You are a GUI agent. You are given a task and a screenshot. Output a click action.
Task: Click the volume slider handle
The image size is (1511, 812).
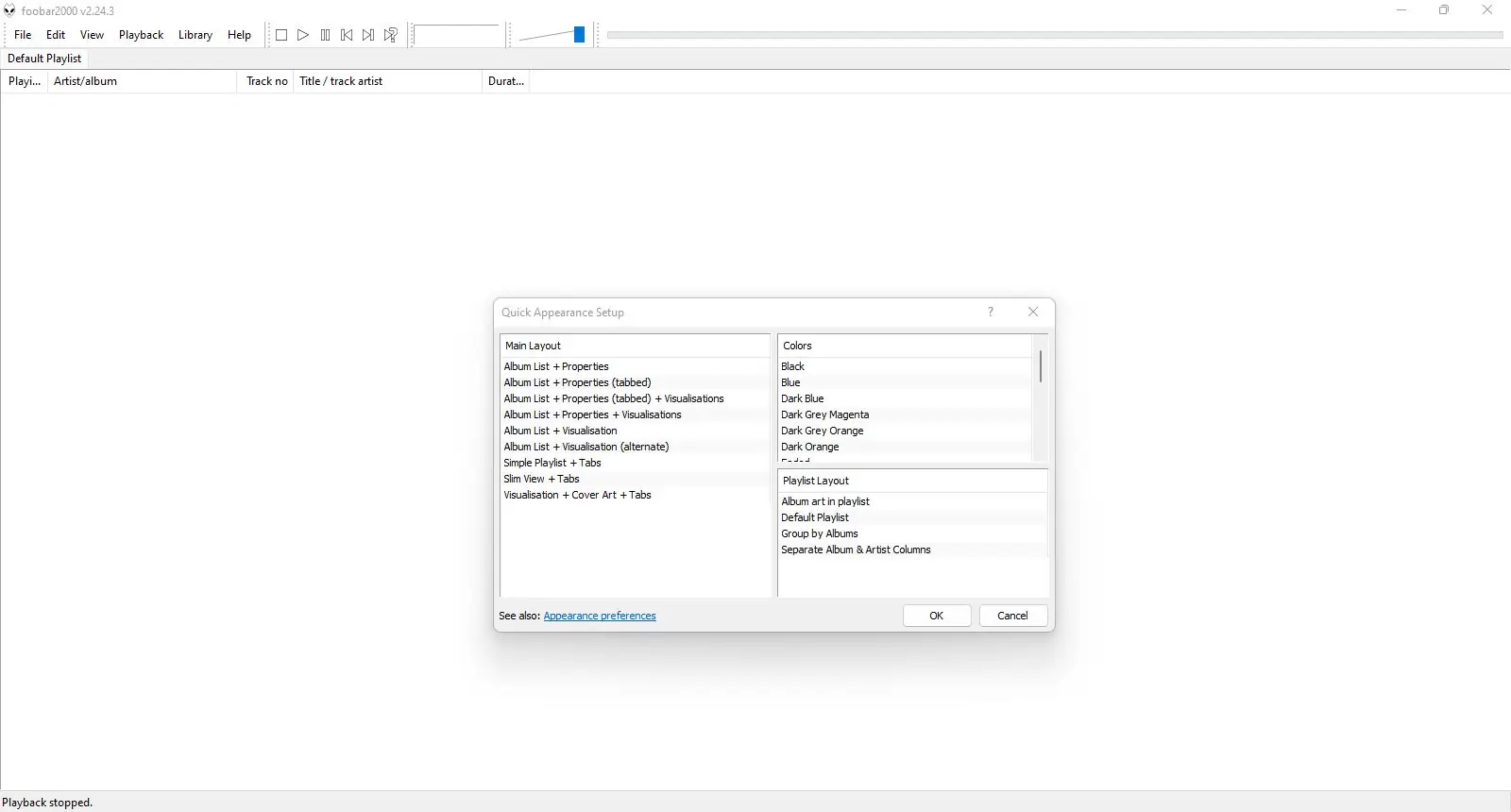click(x=579, y=35)
